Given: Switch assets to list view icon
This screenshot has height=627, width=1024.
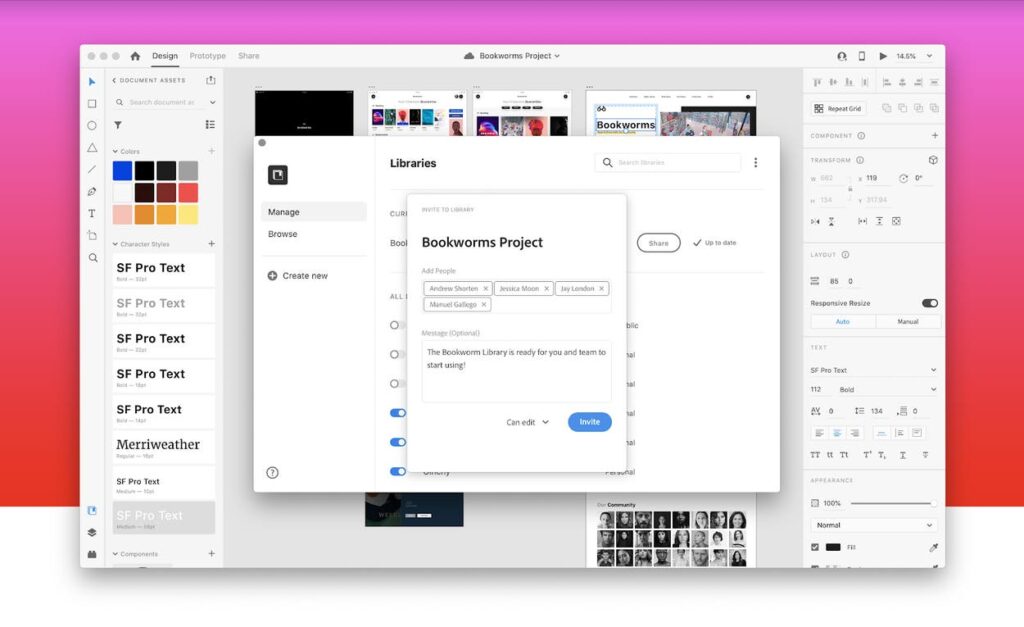Looking at the screenshot, I should click(x=210, y=124).
